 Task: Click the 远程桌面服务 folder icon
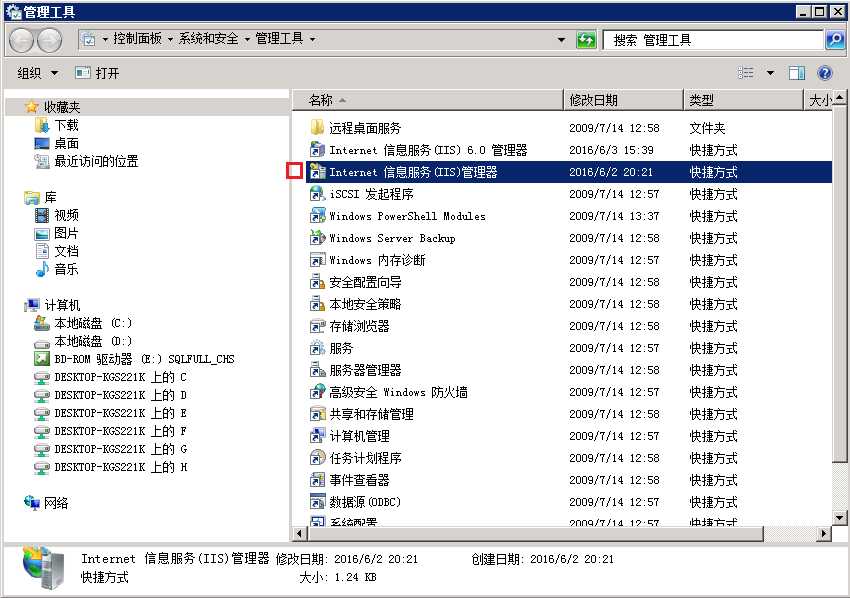click(x=317, y=128)
